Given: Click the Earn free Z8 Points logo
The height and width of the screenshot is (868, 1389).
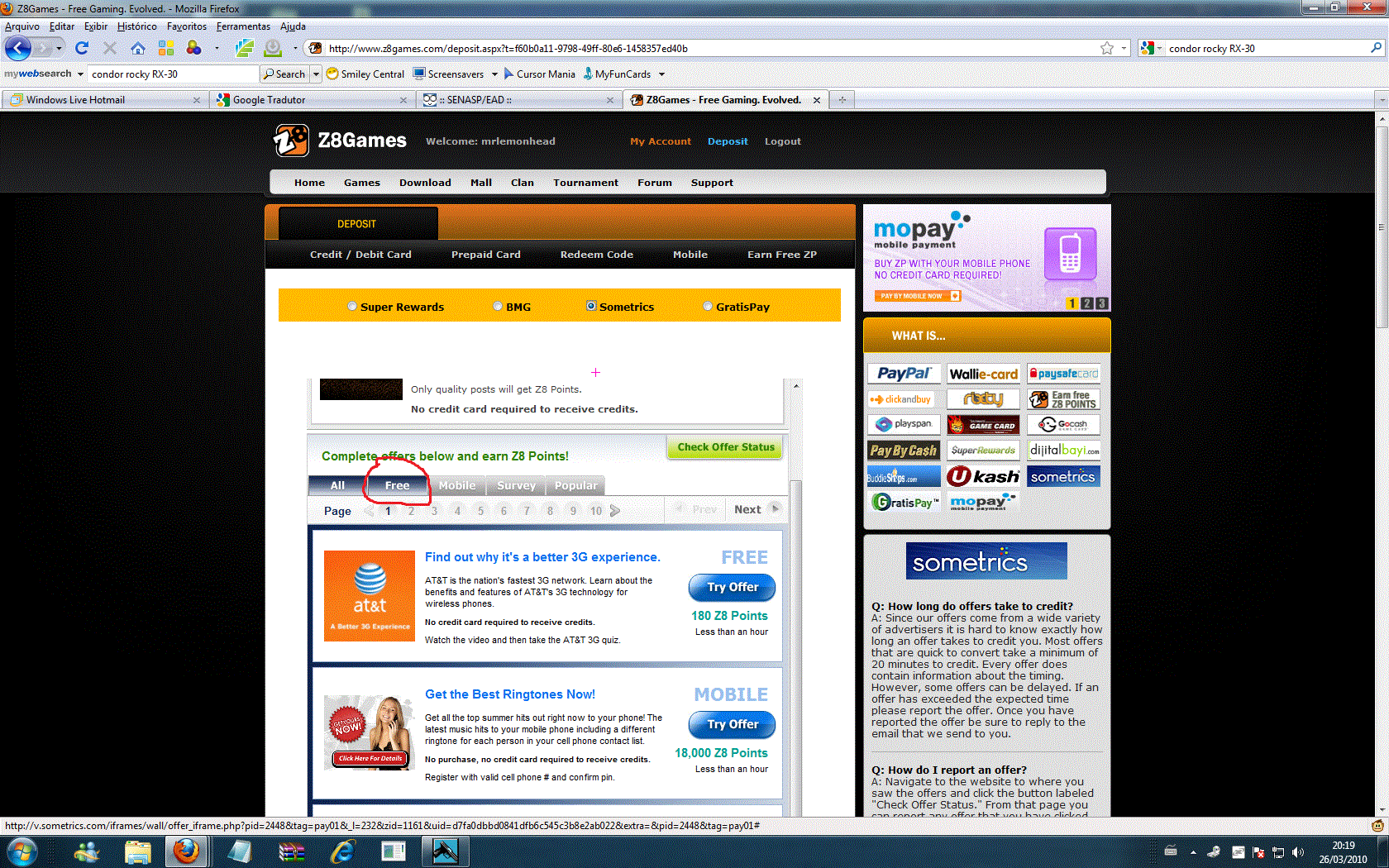Looking at the screenshot, I should (x=1063, y=399).
